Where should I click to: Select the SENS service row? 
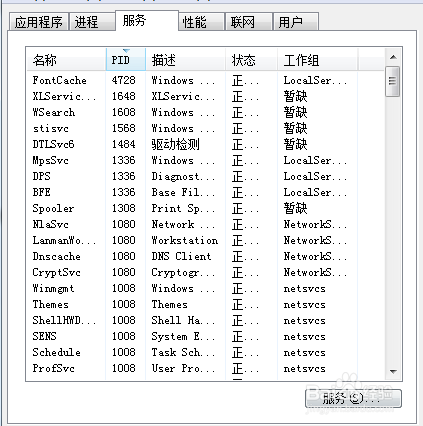click(205, 336)
